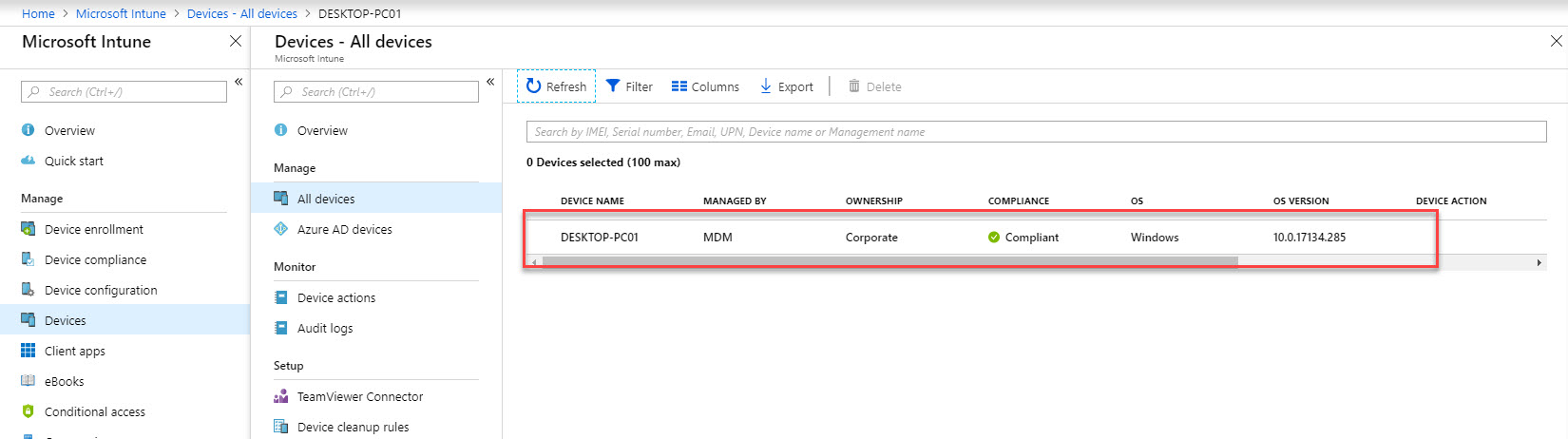Viewport: 1568px width, 439px height.
Task: Open Devices - All devices breadcrumb link
Action: (242, 13)
